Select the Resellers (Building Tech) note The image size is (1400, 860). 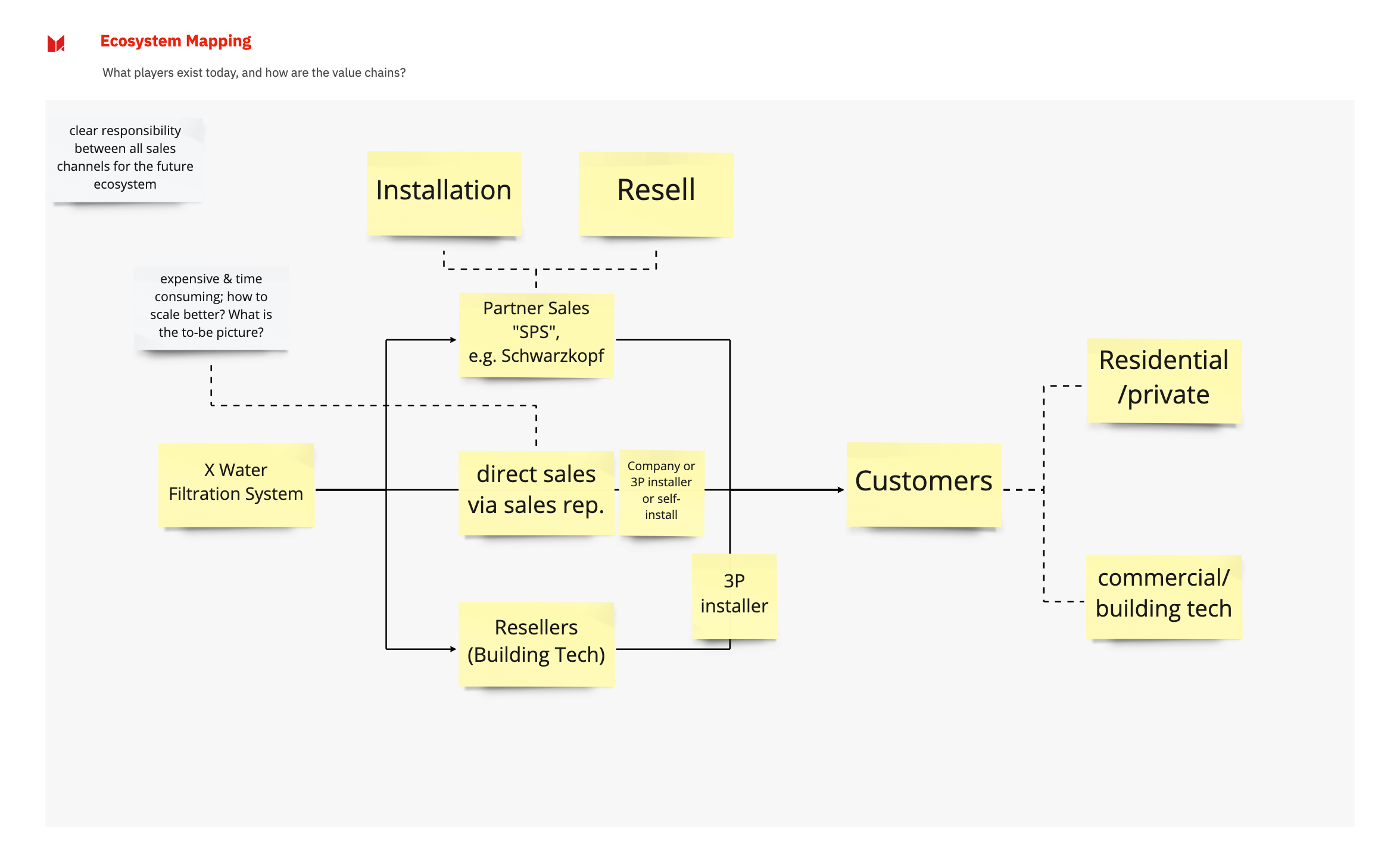coord(536,643)
